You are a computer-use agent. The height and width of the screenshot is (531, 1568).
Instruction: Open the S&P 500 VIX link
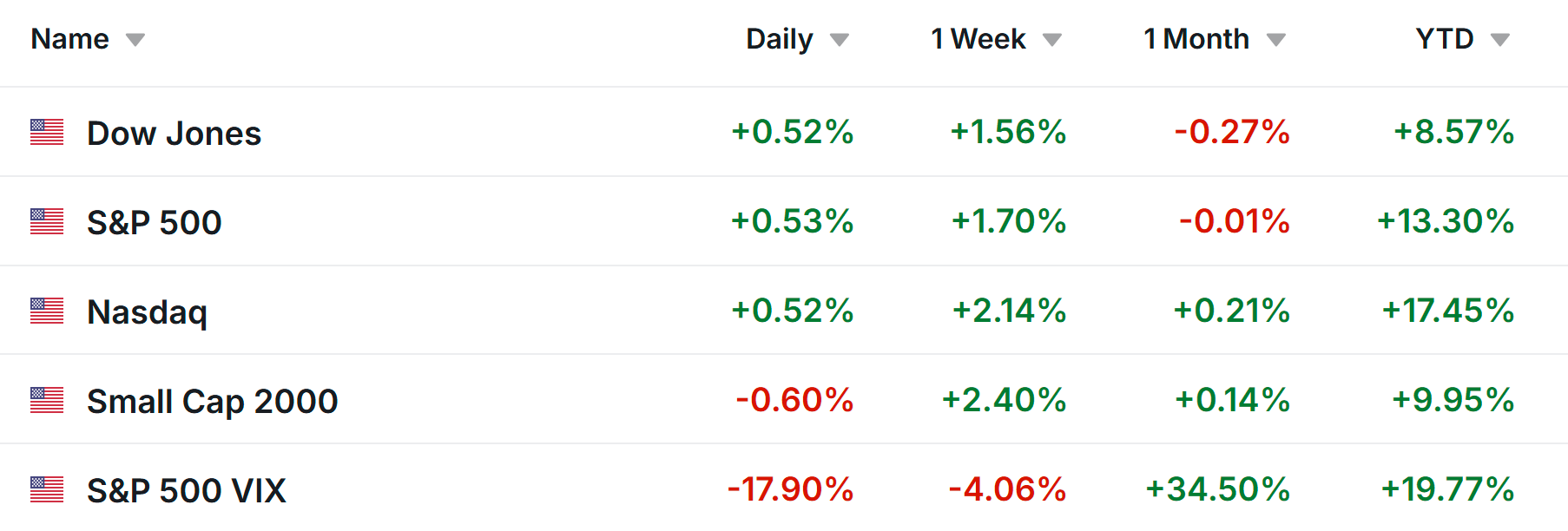click(x=186, y=491)
